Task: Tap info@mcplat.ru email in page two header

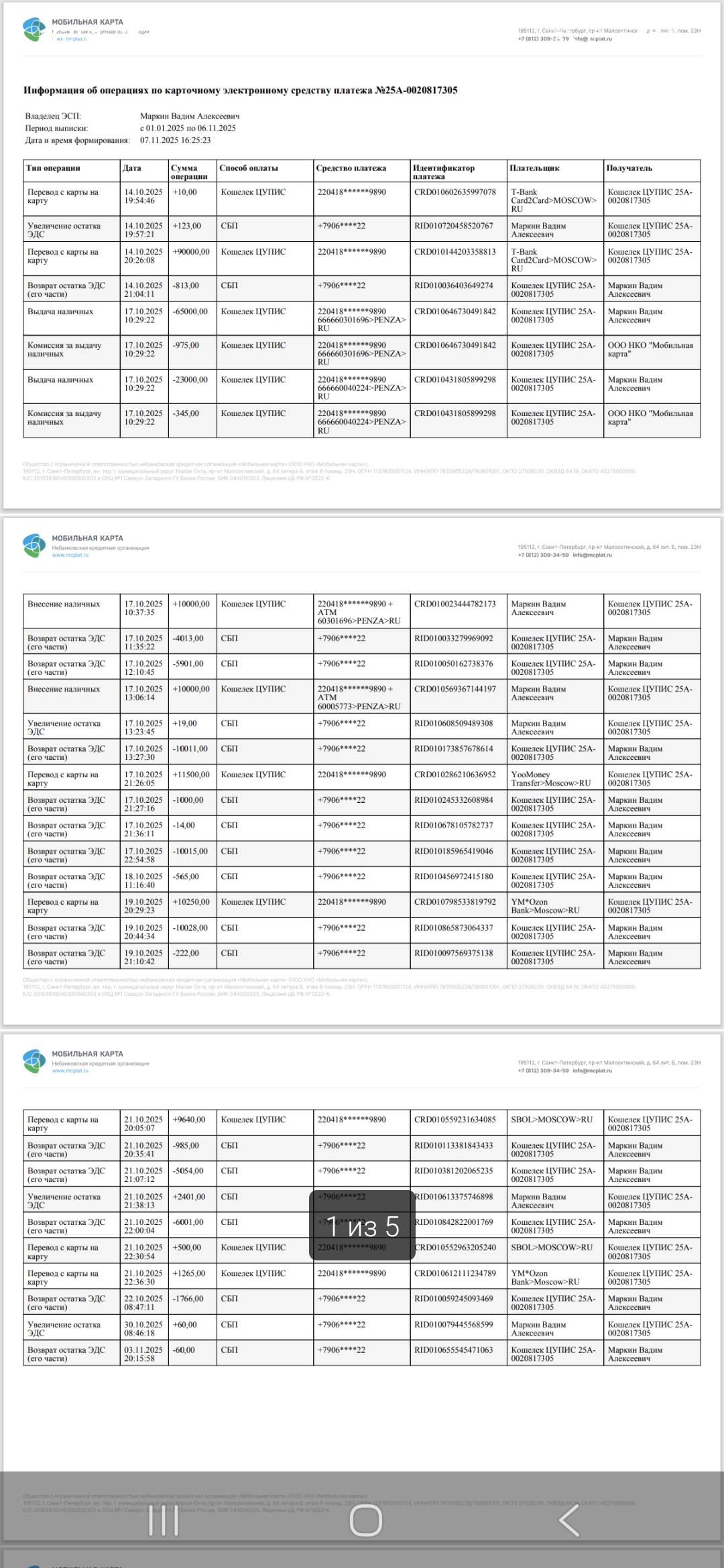Action: pyautogui.click(x=593, y=556)
